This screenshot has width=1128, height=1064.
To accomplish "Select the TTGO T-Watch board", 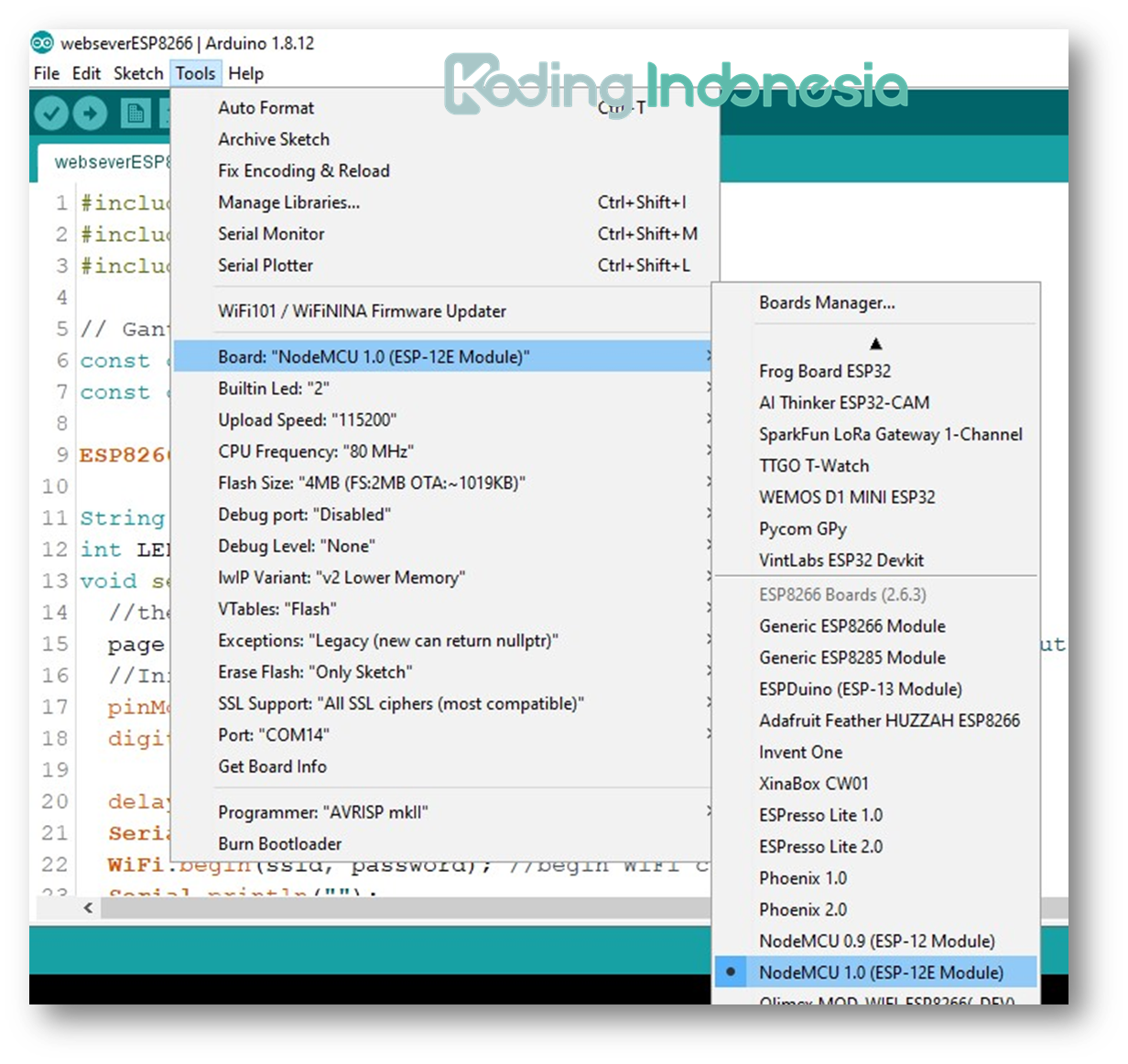I will [x=876, y=465].
